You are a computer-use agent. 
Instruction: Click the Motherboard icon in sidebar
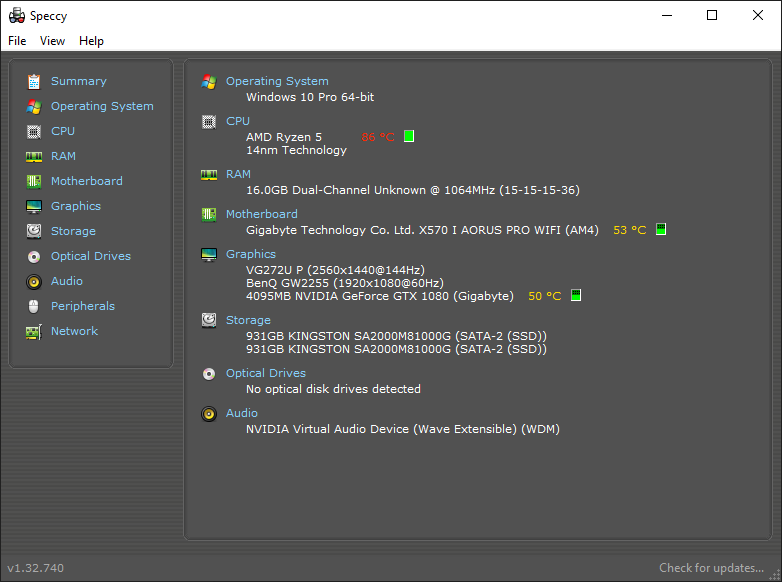pyautogui.click(x=34, y=181)
